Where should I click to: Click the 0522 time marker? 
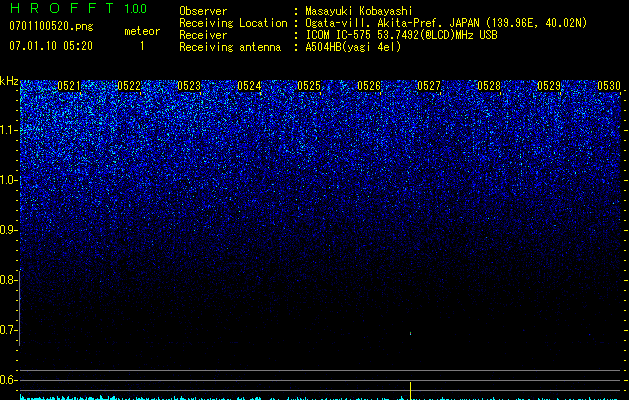(x=129, y=86)
